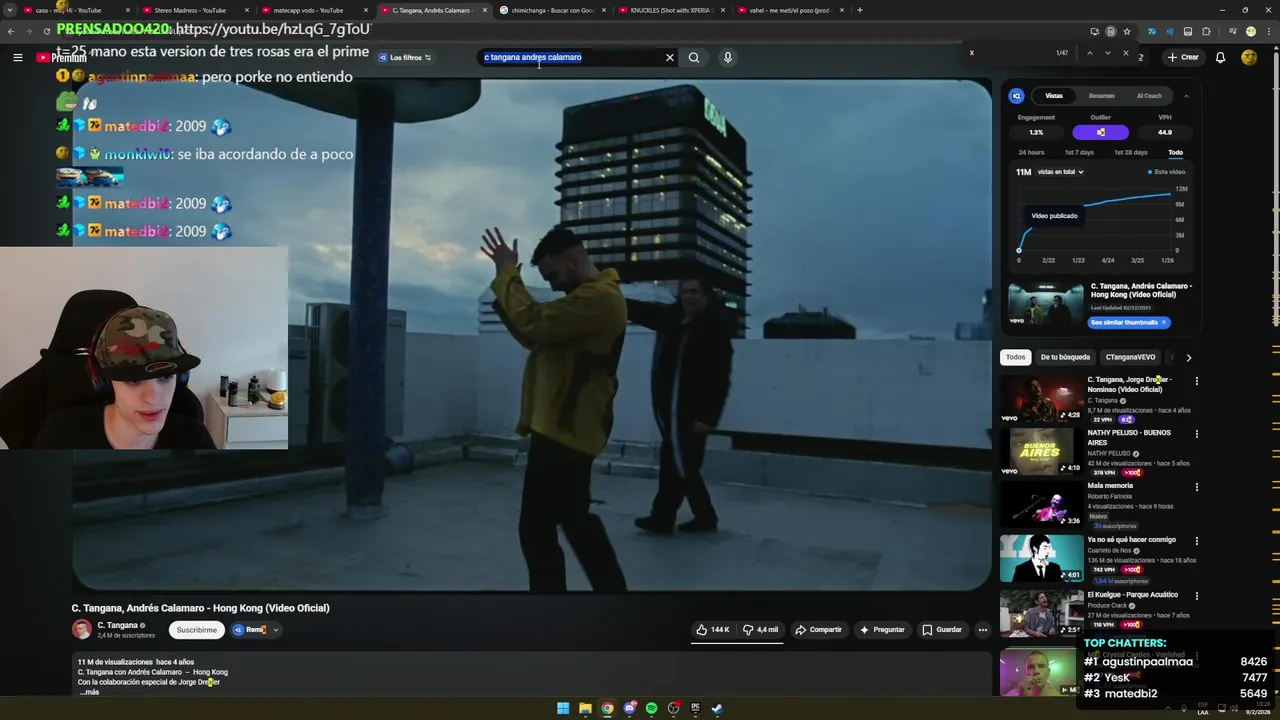Bookmark this page with star icon

(x=1127, y=31)
